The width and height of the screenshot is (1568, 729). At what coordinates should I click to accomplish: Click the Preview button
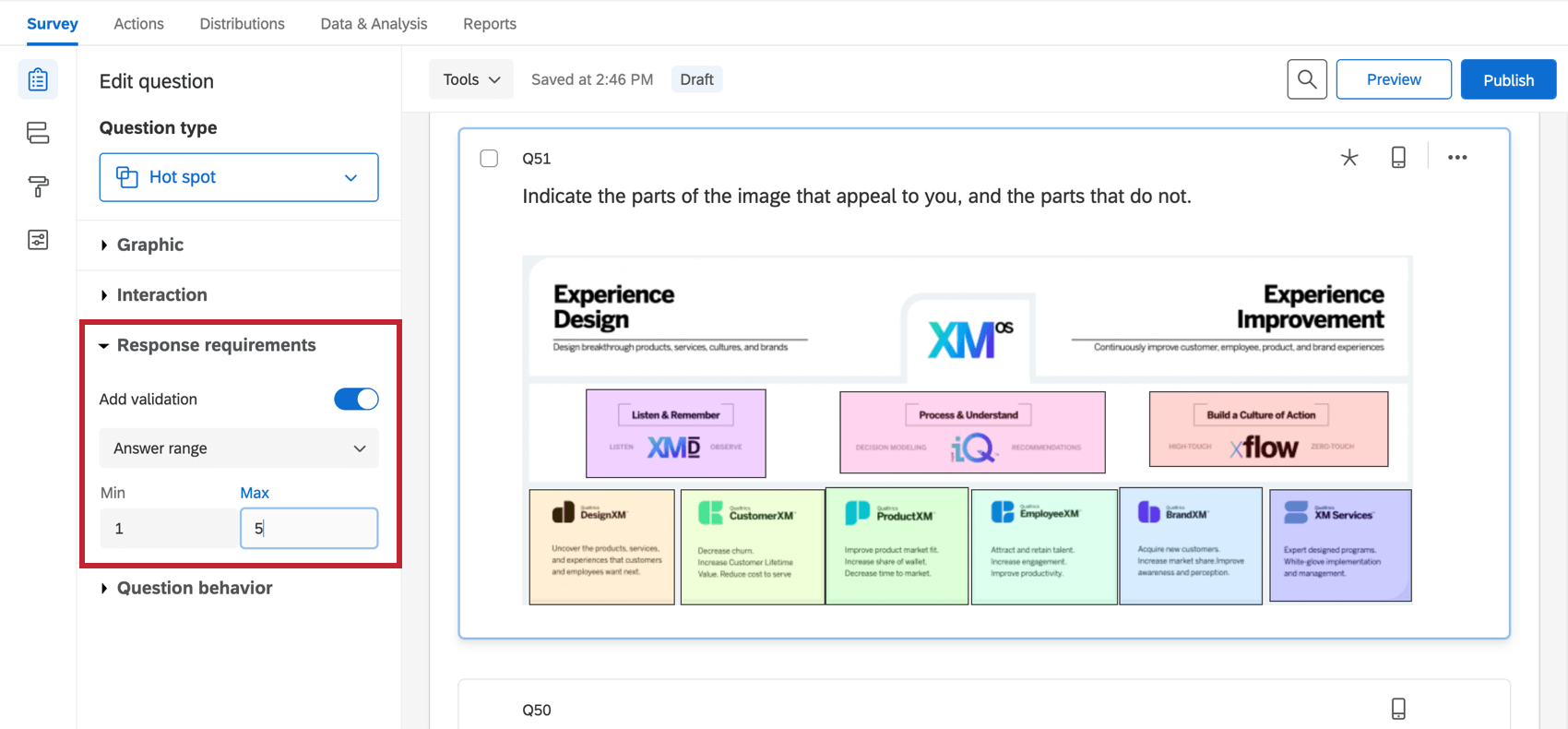tap(1394, 79)
